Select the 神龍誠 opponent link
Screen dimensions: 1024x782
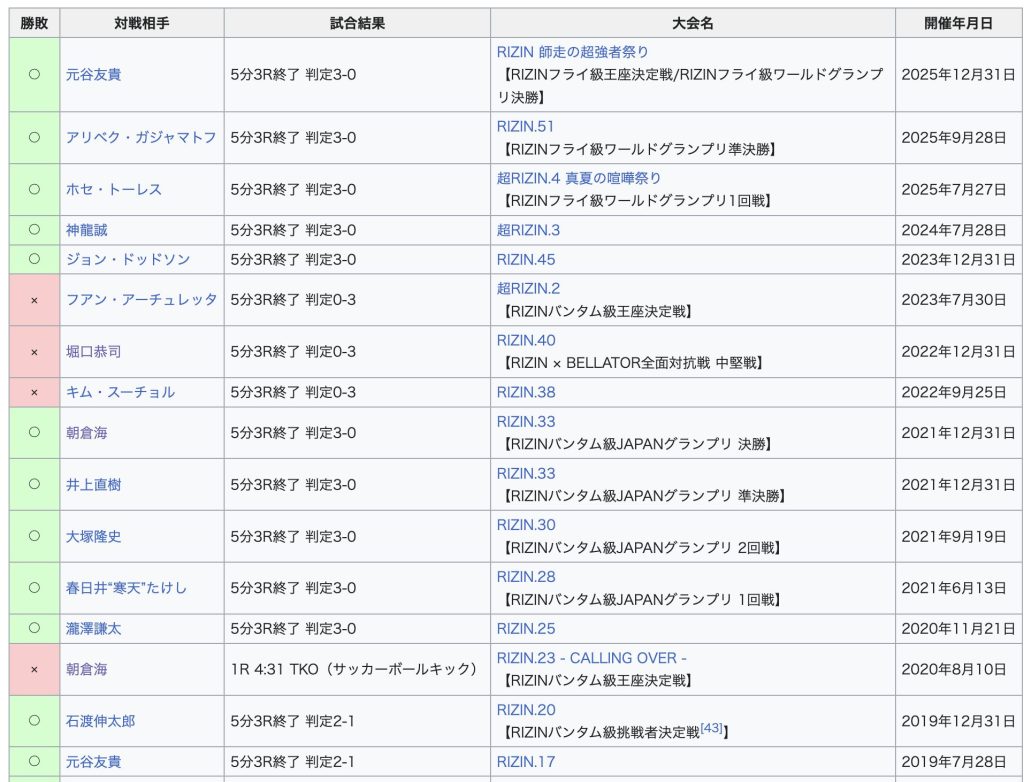tap(86, 230)
